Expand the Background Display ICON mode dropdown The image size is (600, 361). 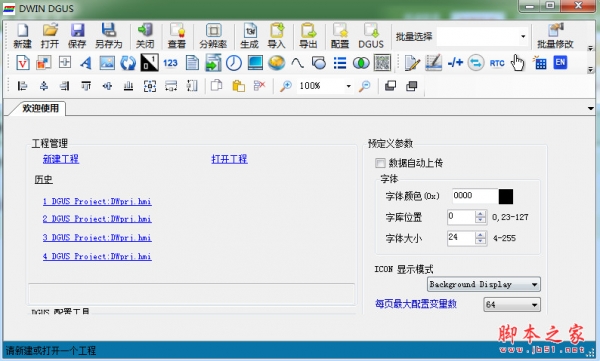click(535, 284)
